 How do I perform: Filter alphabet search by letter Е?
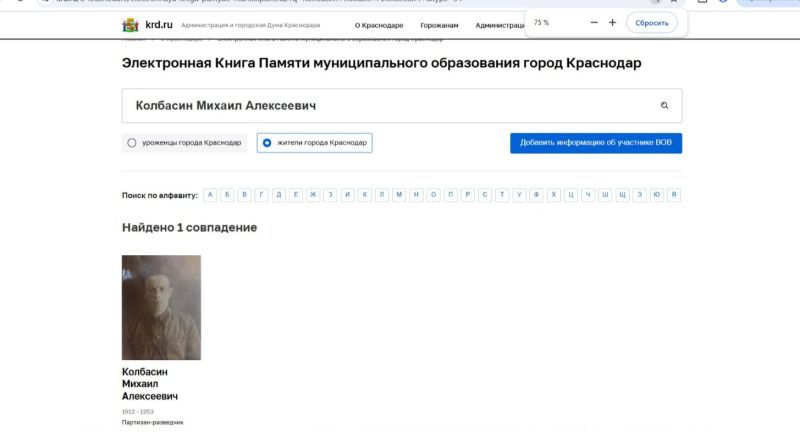click(296, 195)
